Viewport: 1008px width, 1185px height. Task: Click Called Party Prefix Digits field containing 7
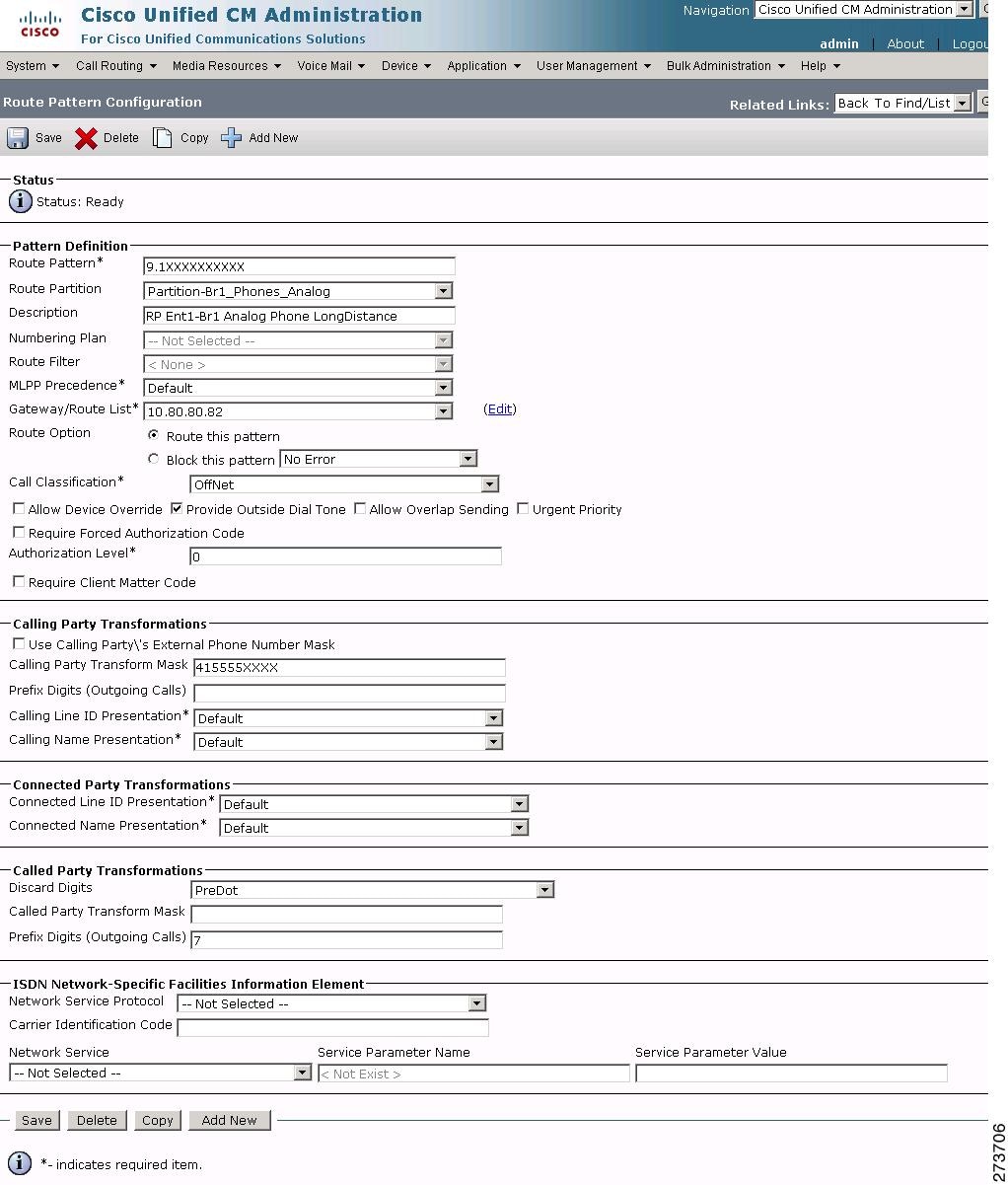(x=347, y=940)
